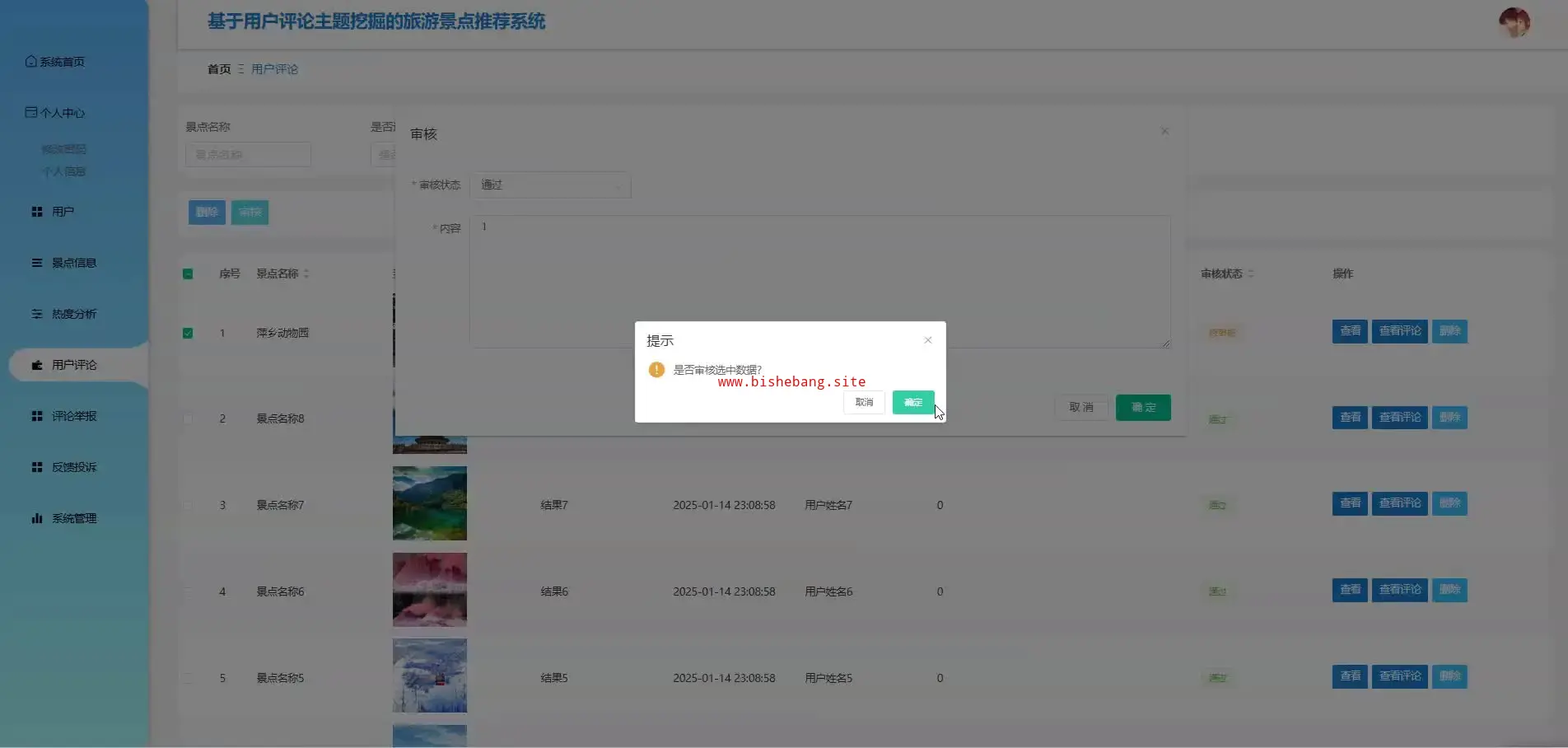Screen dimensions: 1568x748
Task: Click the 用户 grid icon in sidebar
Action: 37,212
